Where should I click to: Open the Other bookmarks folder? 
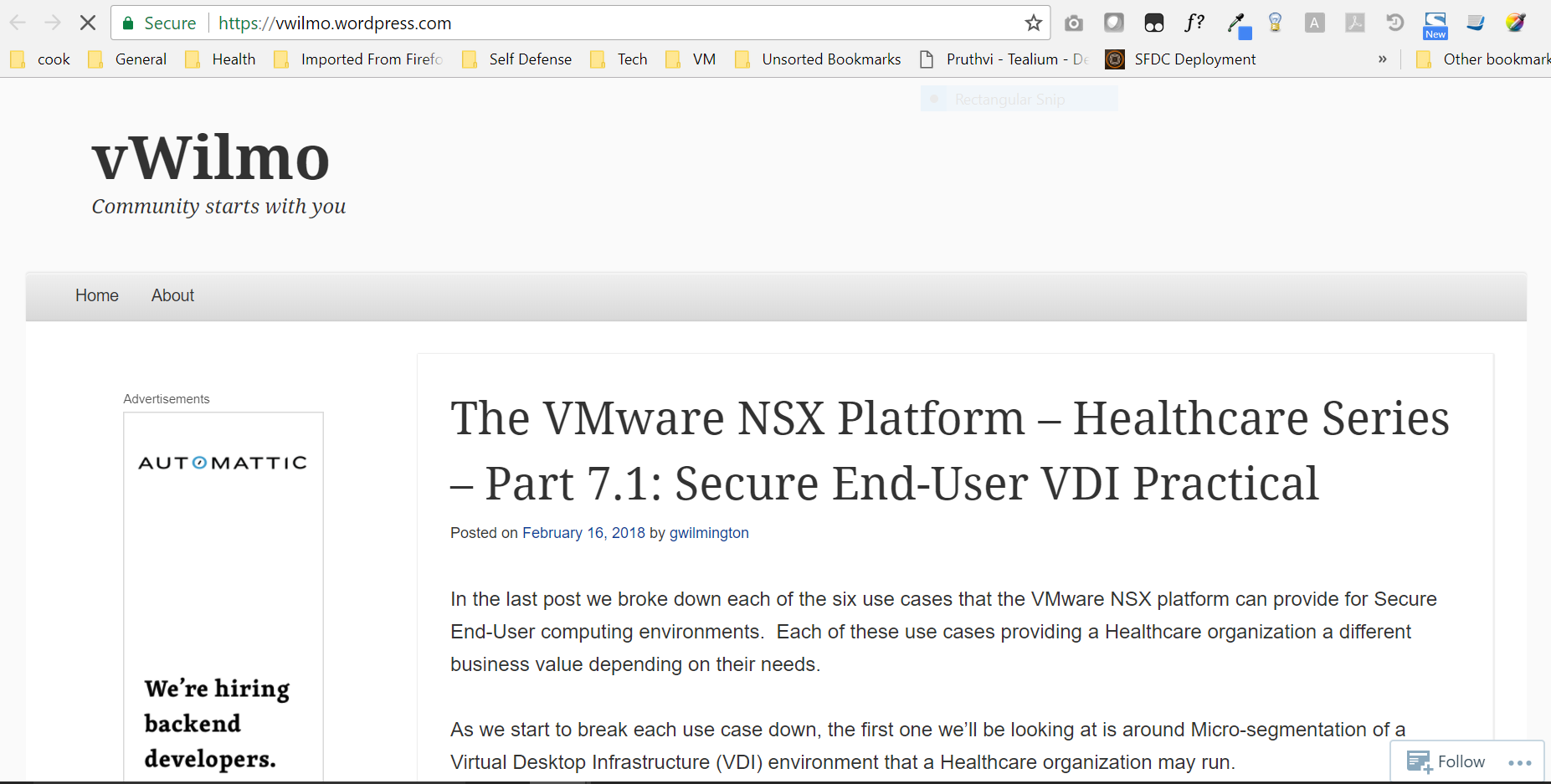1482,59
